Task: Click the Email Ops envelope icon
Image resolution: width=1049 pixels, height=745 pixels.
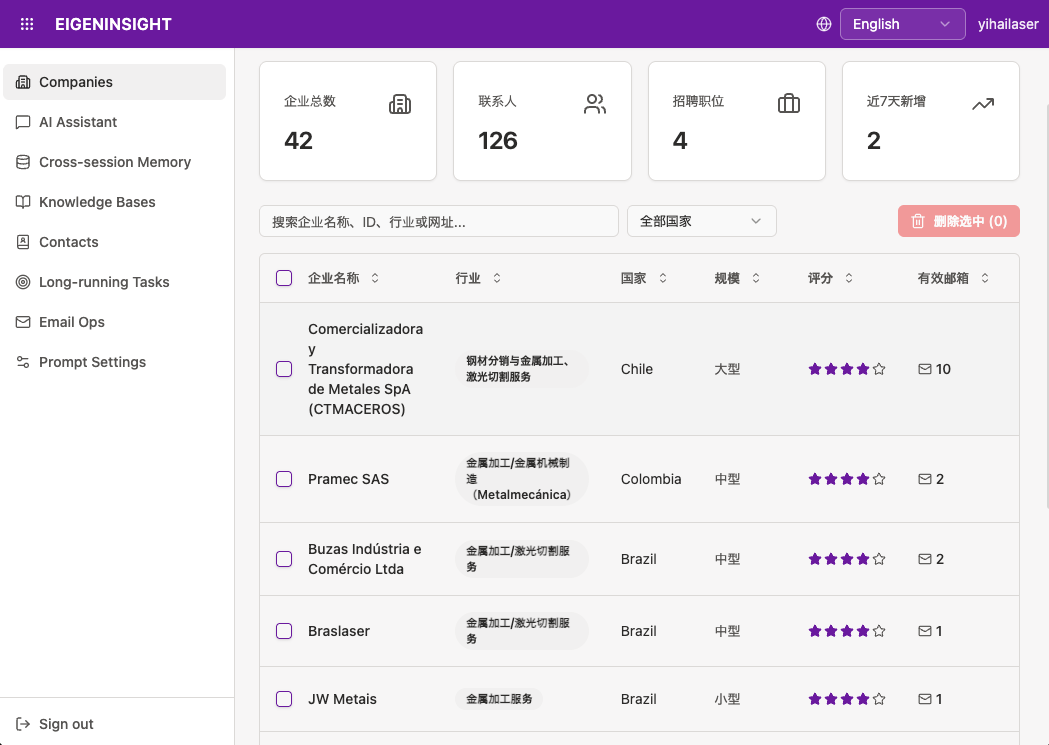Action: 23,322
